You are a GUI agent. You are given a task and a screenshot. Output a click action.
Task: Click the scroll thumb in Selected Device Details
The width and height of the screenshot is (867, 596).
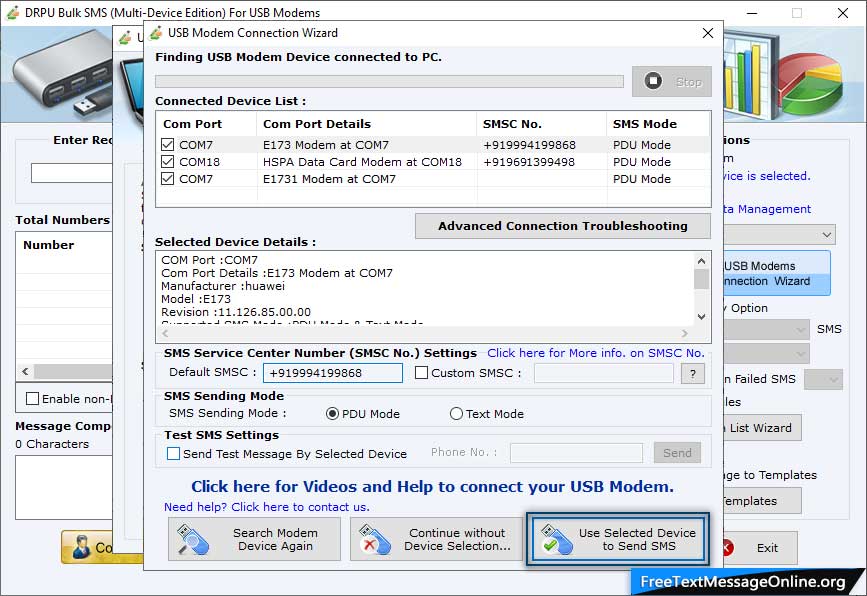[x=701, y=279]
